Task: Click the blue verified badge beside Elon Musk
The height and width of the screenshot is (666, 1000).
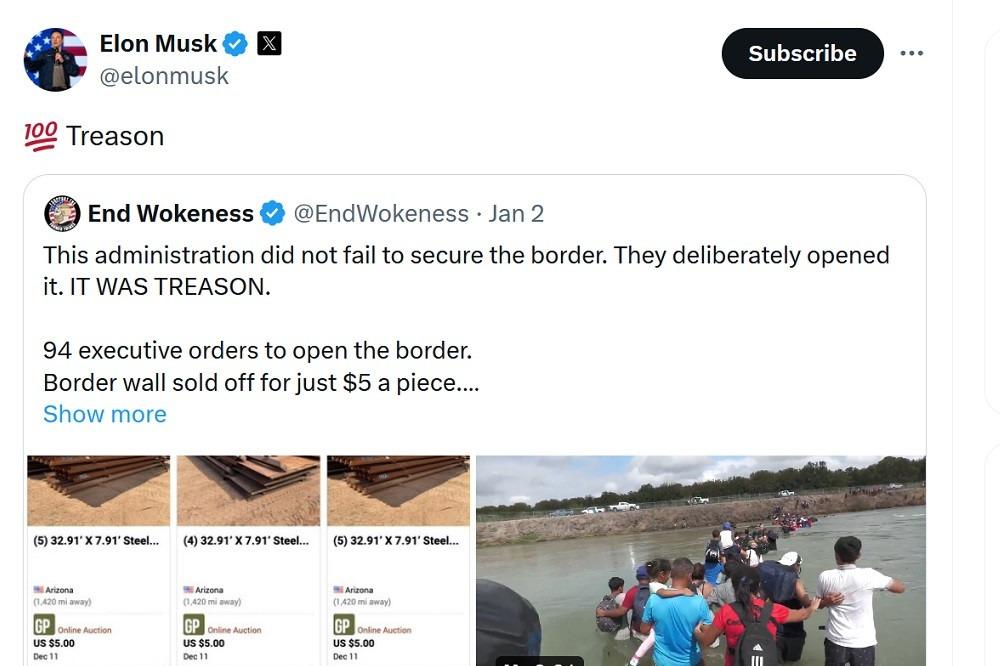Action: (234, 43)
